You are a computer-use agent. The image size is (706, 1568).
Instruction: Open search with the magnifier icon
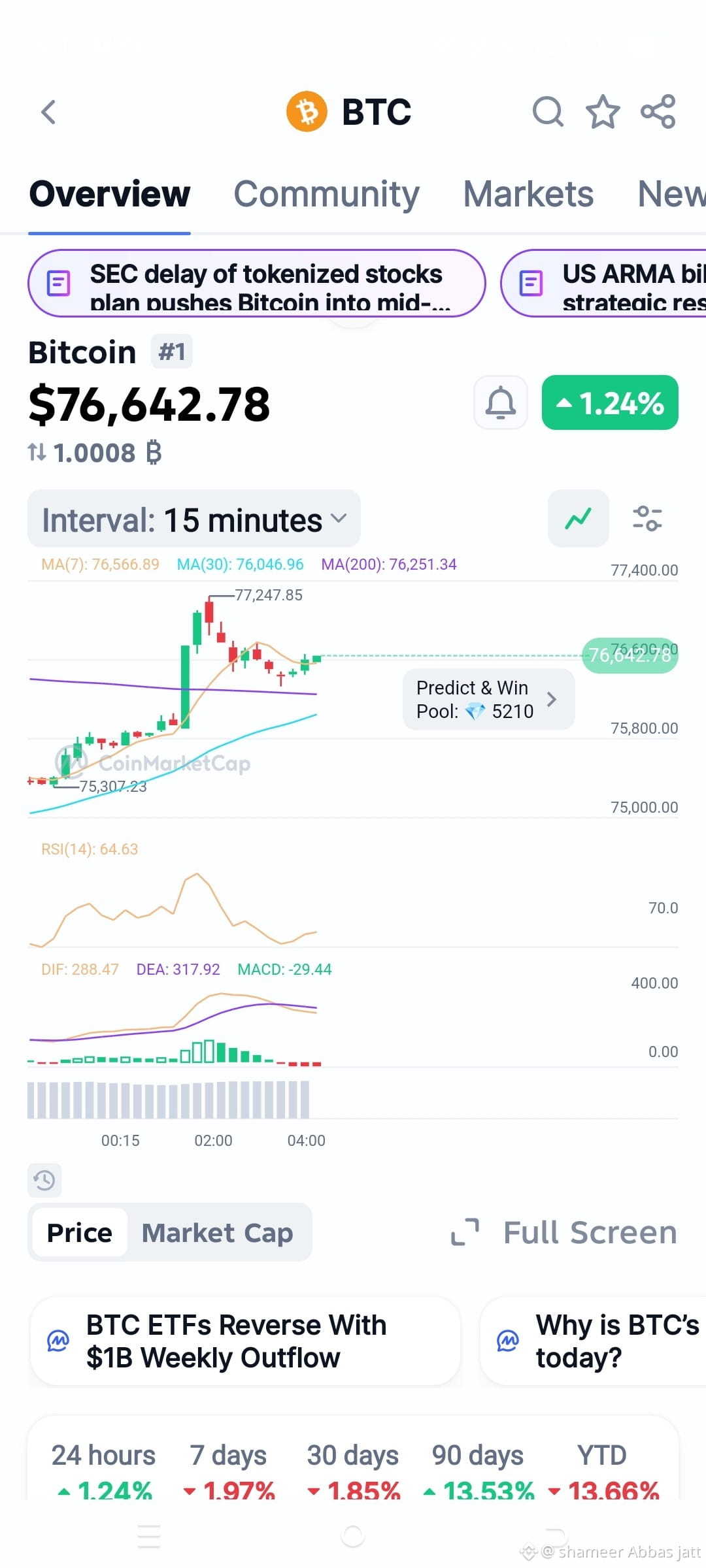(x=548, y=112)
